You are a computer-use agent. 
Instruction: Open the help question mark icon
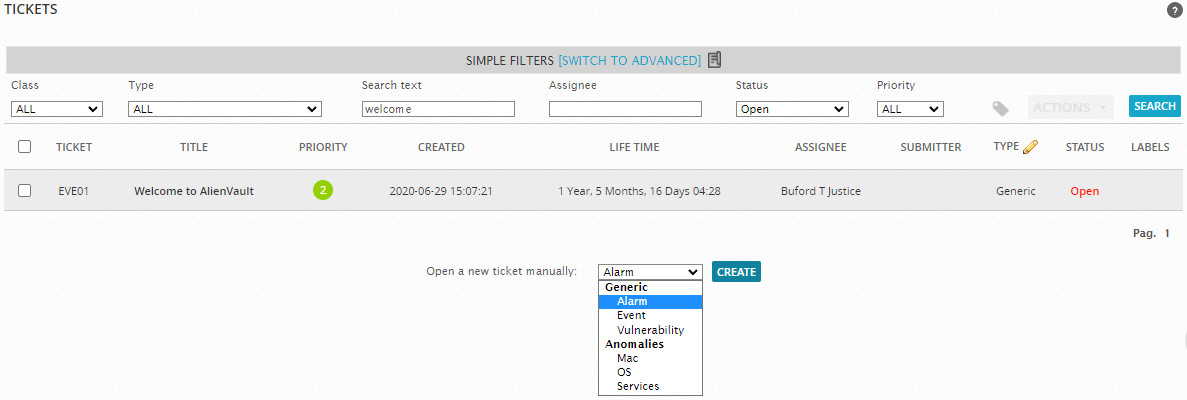pyautogui.click(x=1174, y=10)
